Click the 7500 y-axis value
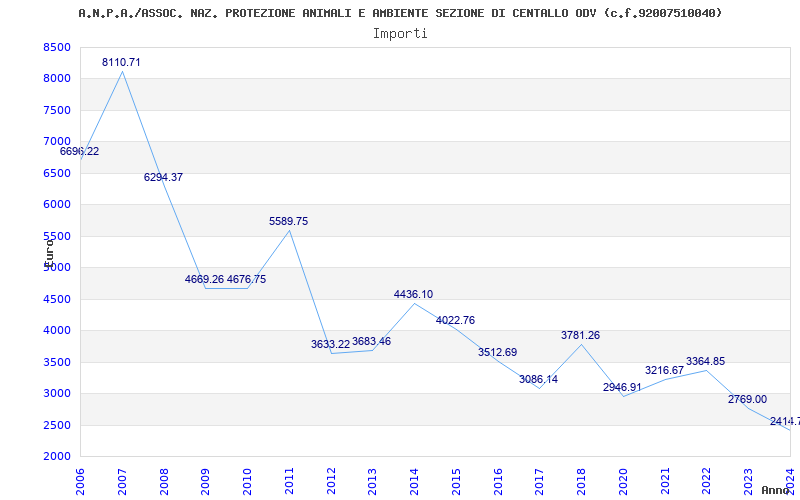The height and width of the screenshot is (500, 800). point(57,110)
